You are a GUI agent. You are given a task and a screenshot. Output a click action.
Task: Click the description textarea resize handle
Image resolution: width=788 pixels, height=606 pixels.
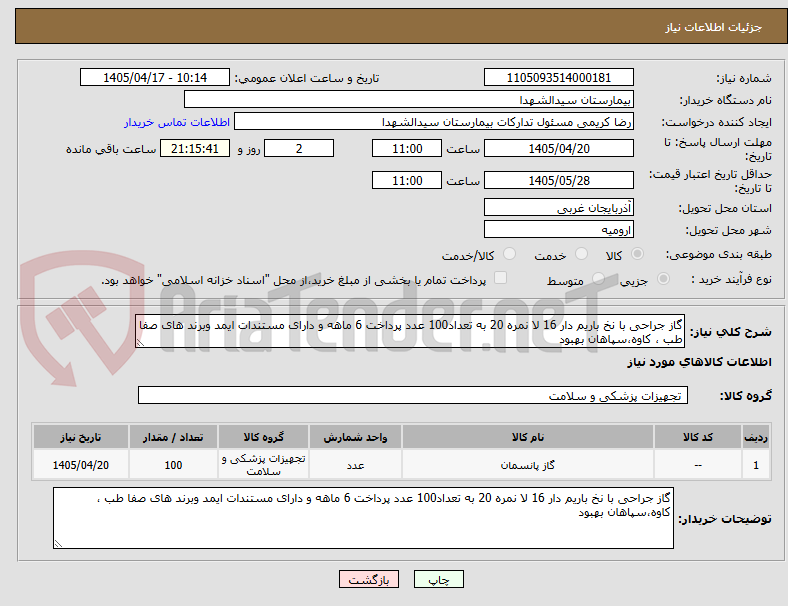click(140, 343)
